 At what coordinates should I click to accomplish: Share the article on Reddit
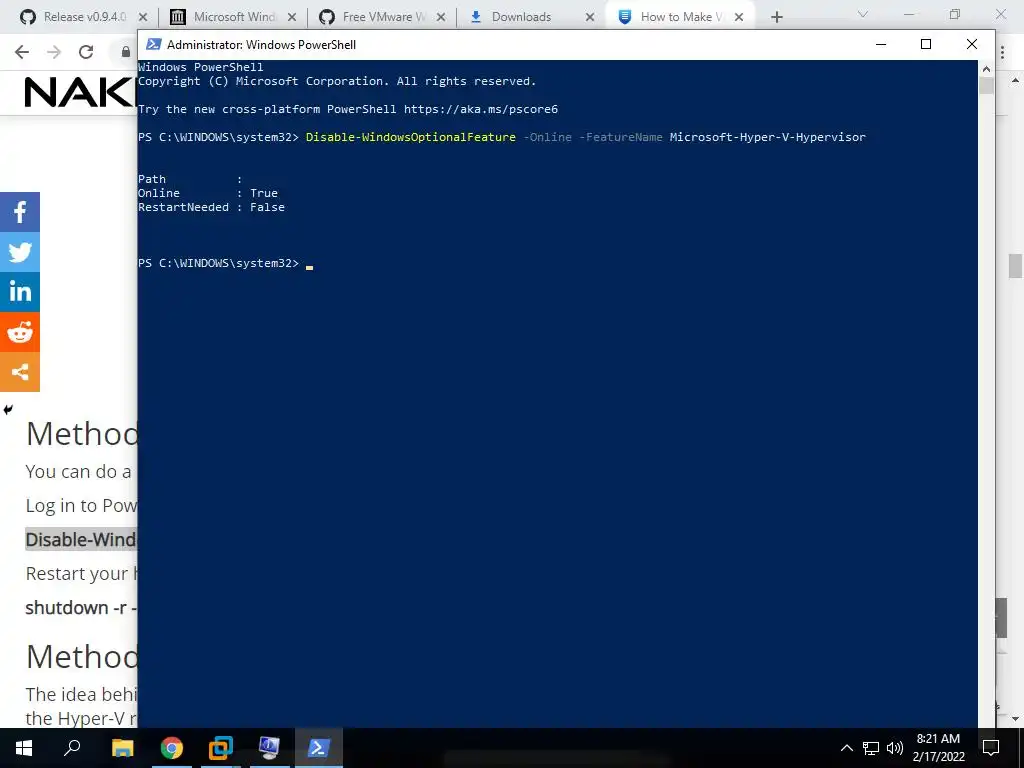click(20, 332)
